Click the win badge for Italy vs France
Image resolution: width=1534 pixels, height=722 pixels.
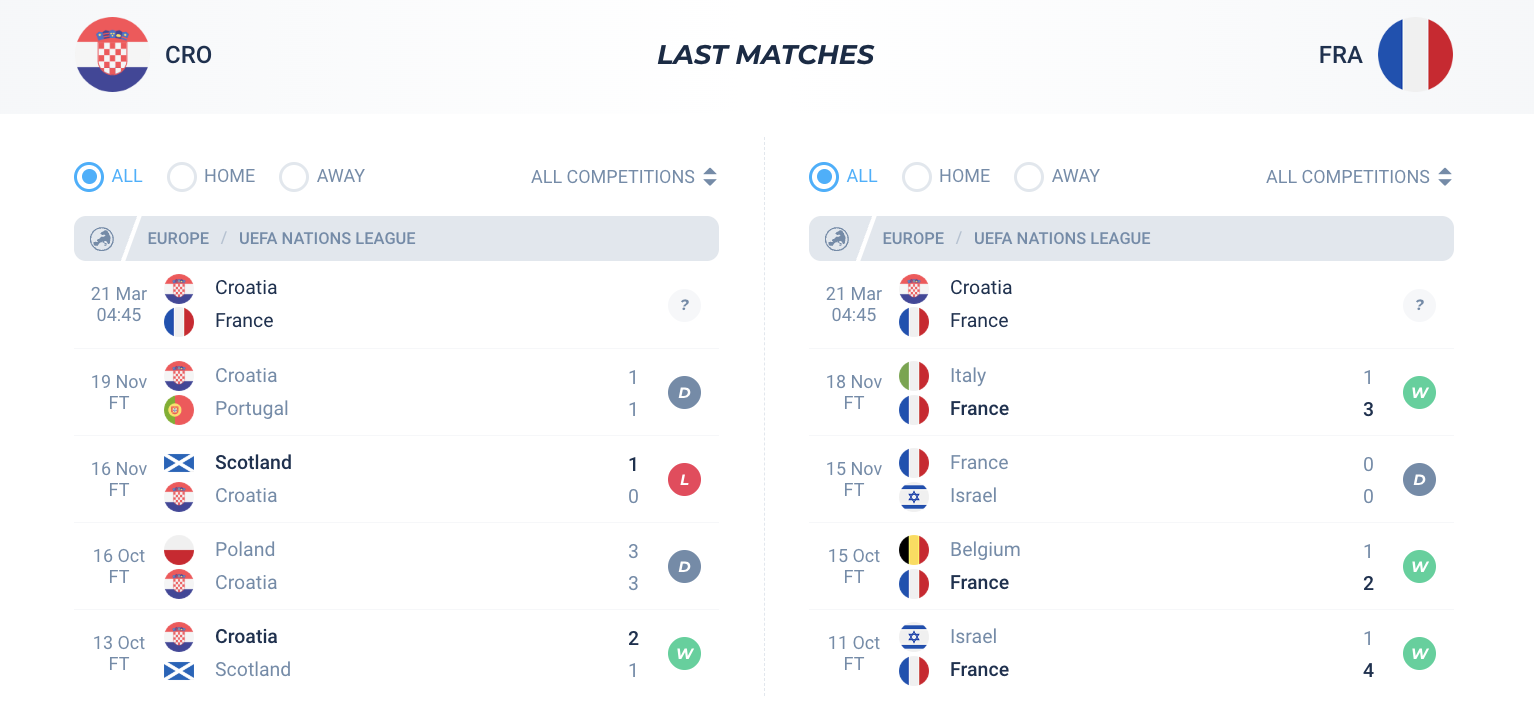pos(1419,393)
